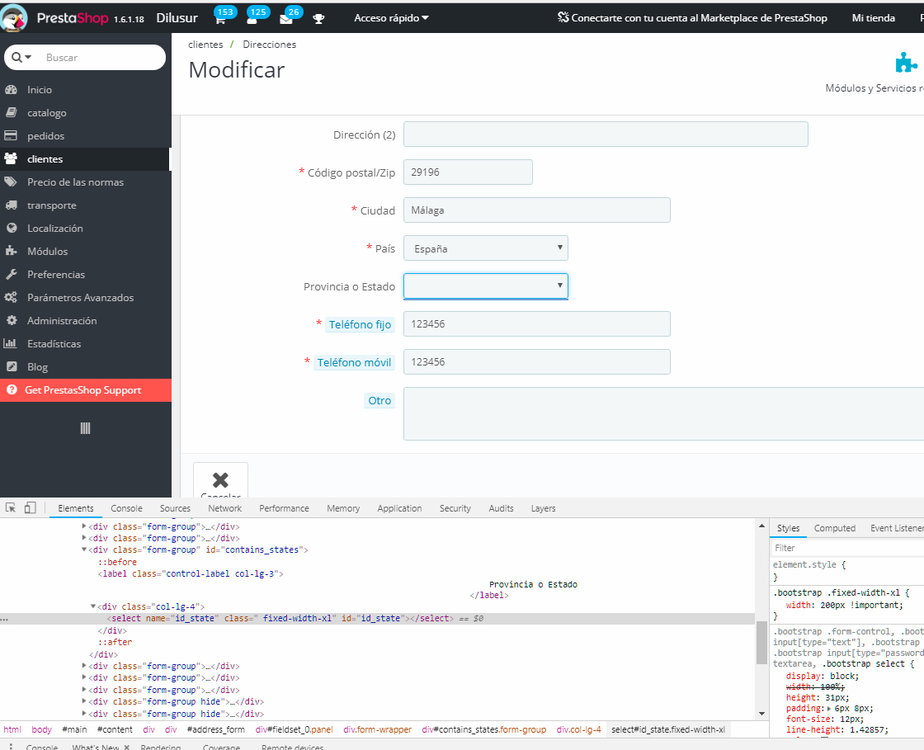924x750 pixels.
Task: Open the Computed styles tab
Action: 834,528
